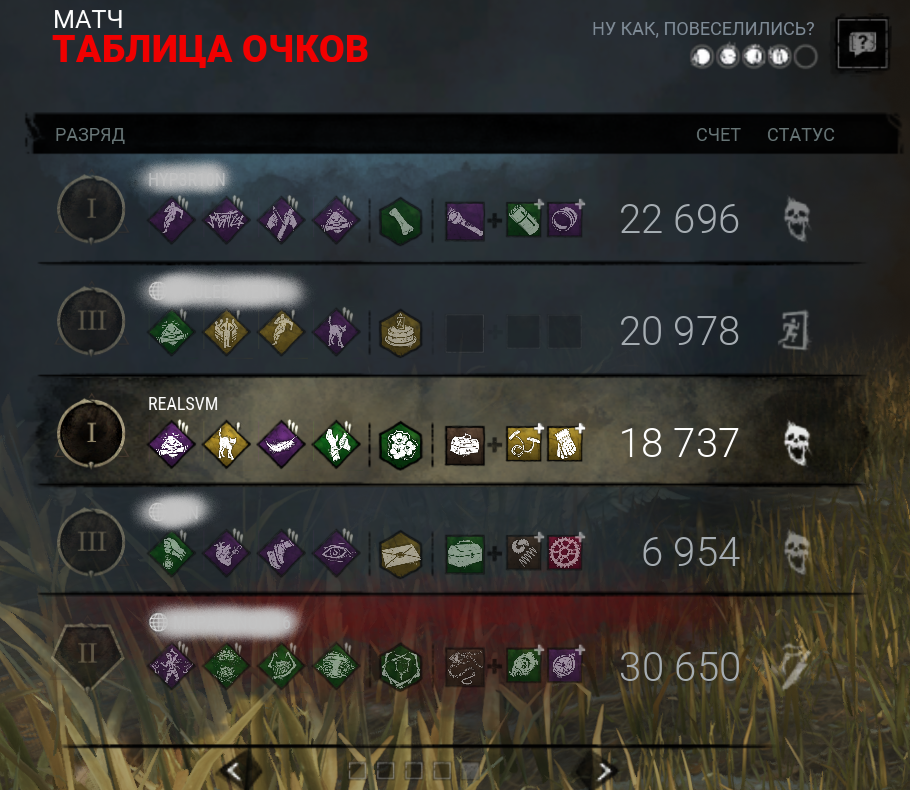Go to next page with right arrow
The width and height of the screenshot is (910, 790).
604,771
